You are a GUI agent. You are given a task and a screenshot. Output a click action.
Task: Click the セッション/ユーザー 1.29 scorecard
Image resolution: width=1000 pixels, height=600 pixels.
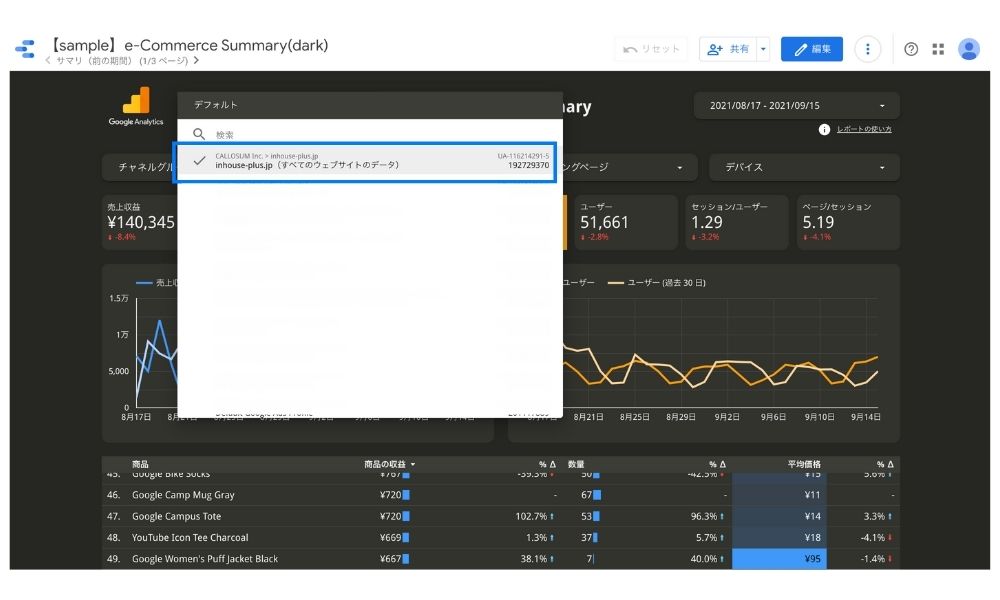[738, 223]
